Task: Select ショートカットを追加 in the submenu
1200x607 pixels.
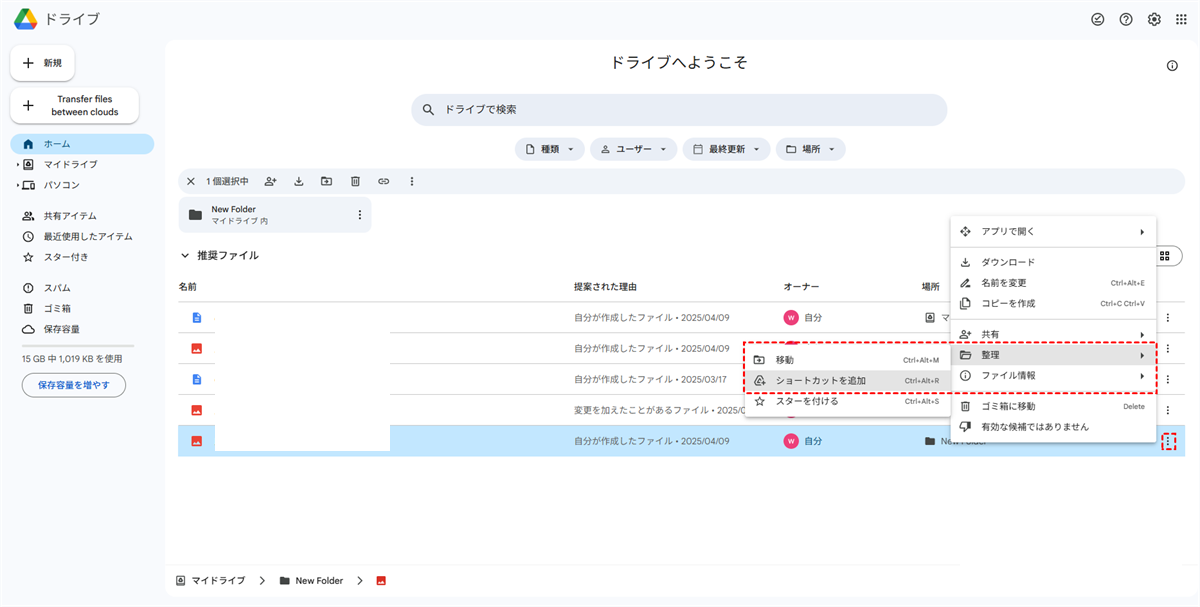Action: point(820,380)
